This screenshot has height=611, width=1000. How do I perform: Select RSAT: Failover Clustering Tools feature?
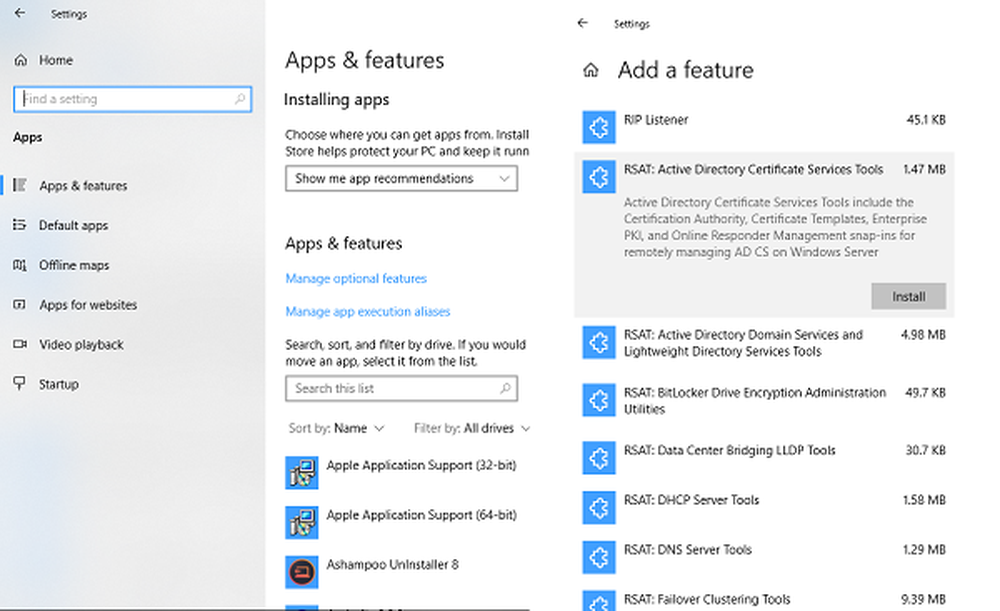[x=707, y=600]
